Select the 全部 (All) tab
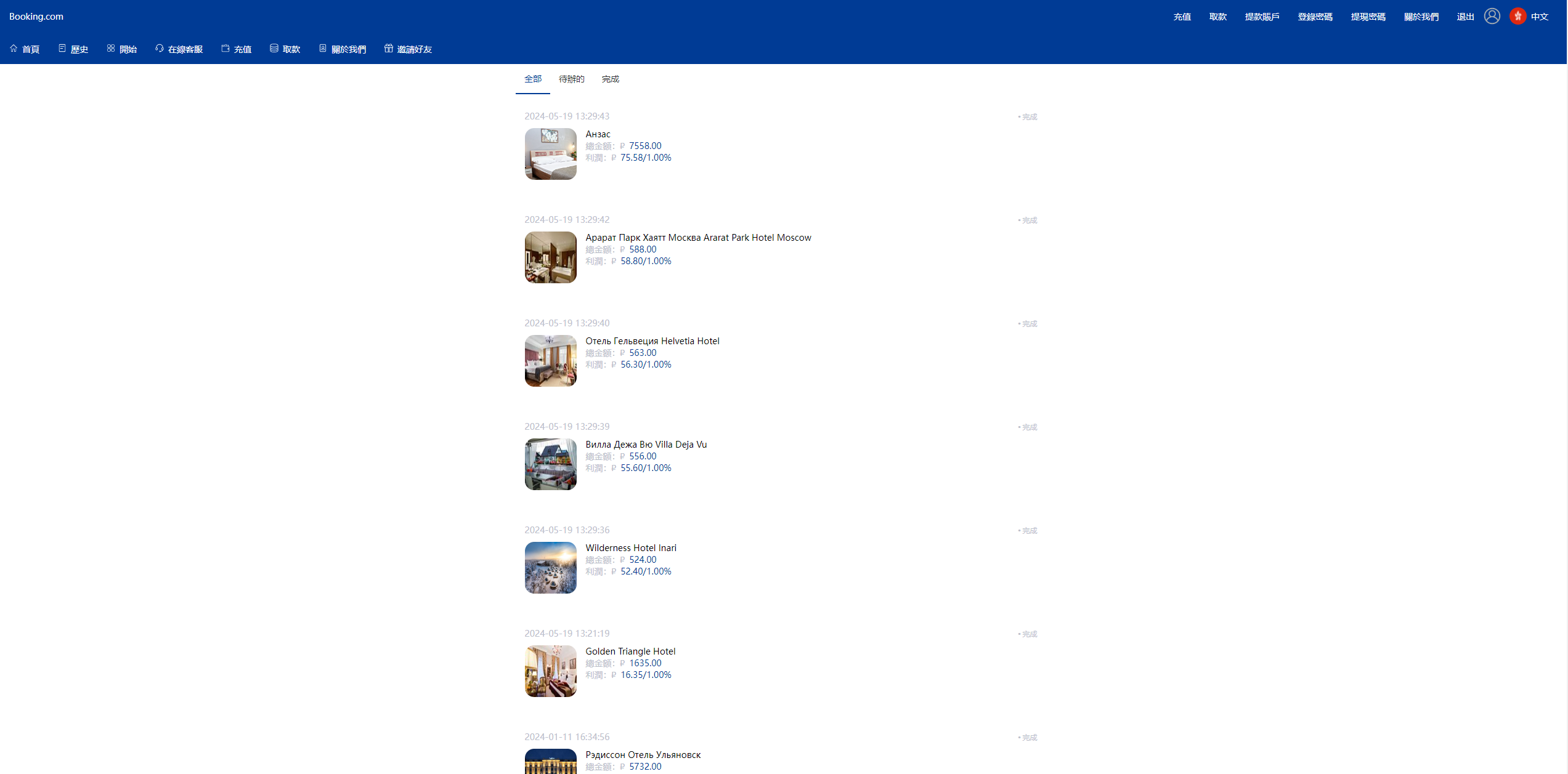The width and height of the screenshot is (1568, 774). [532, 78]
